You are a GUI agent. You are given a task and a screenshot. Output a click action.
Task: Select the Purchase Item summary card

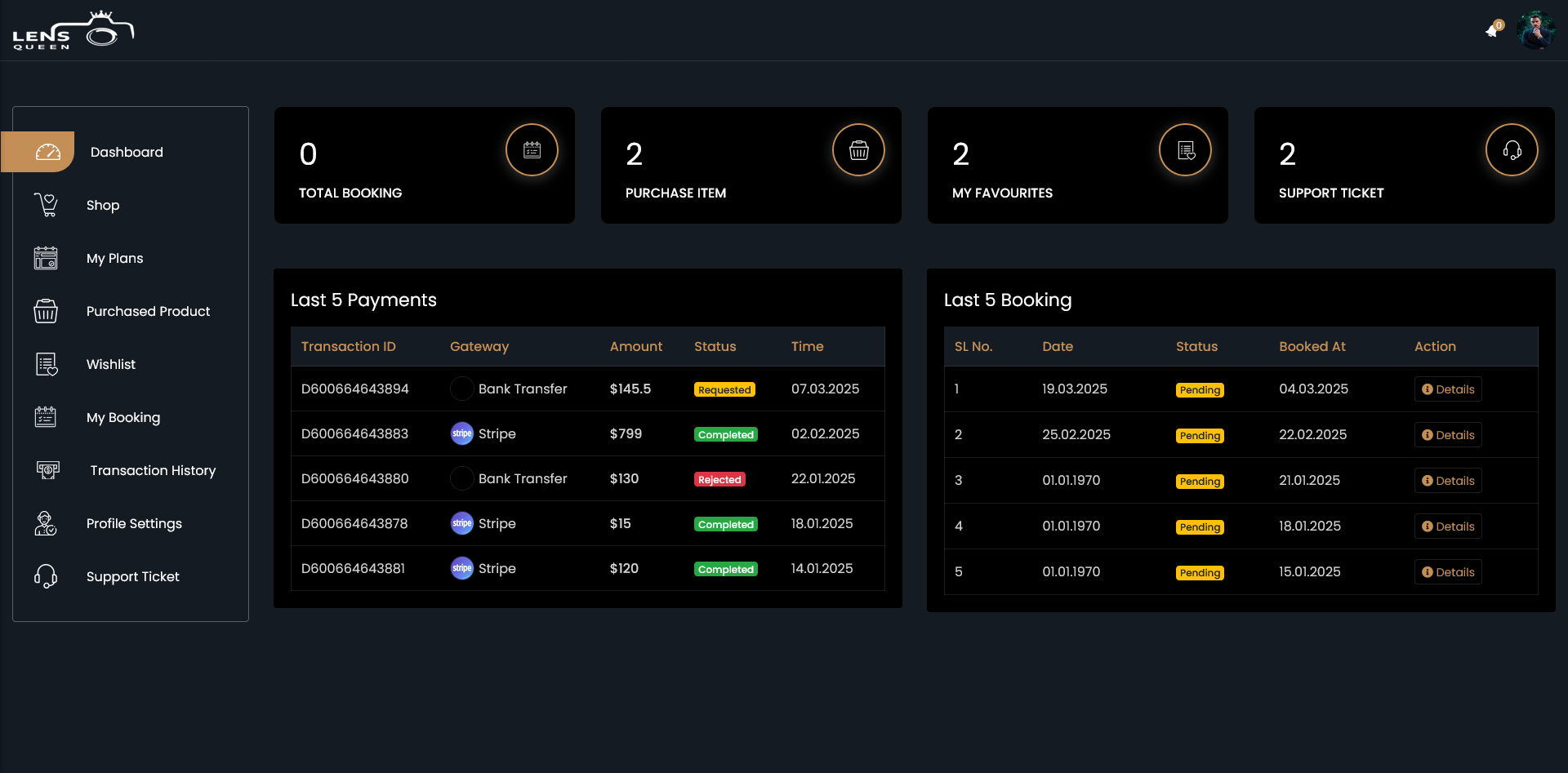[751, 166]
